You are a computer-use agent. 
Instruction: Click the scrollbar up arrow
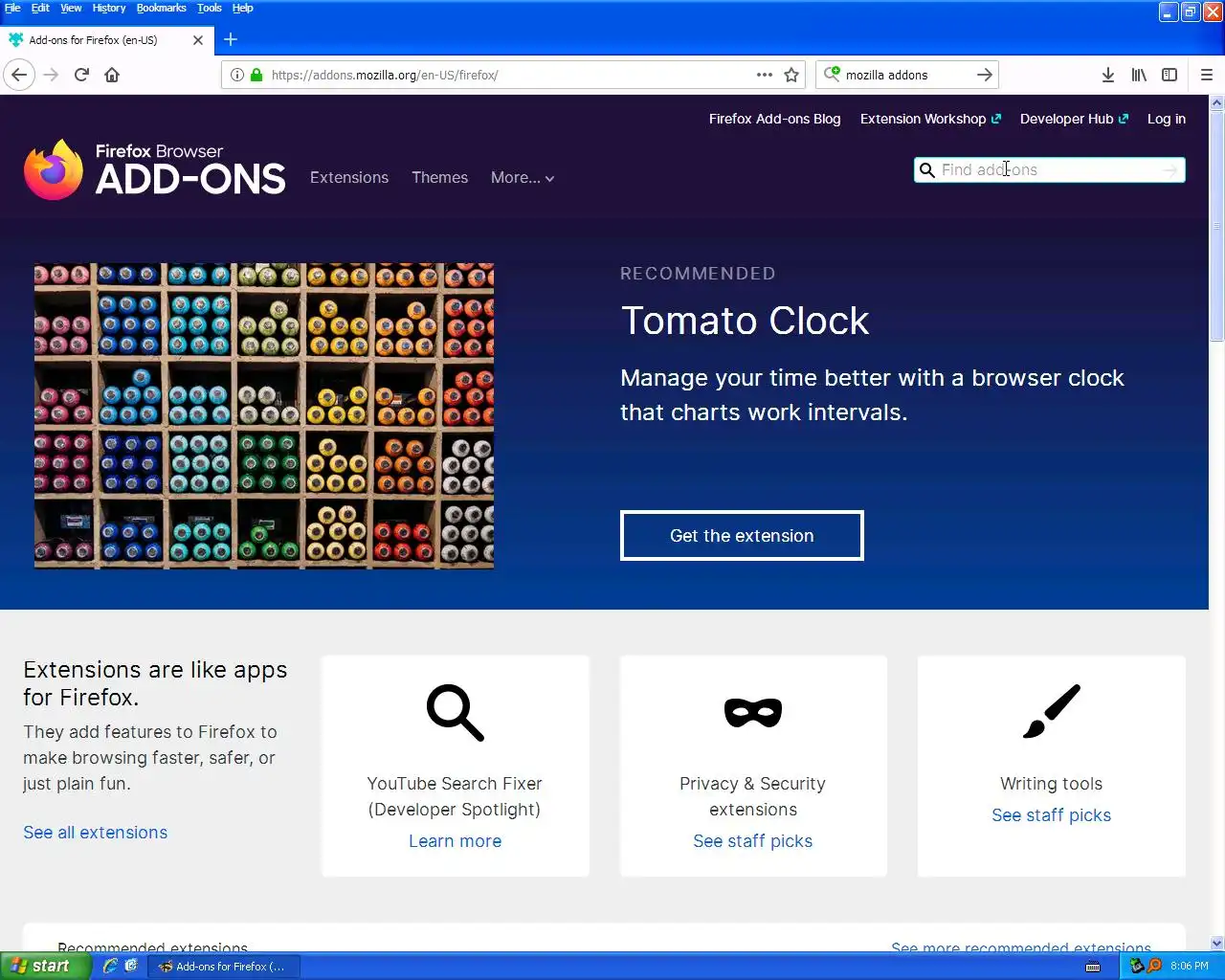click(1217, 102)
